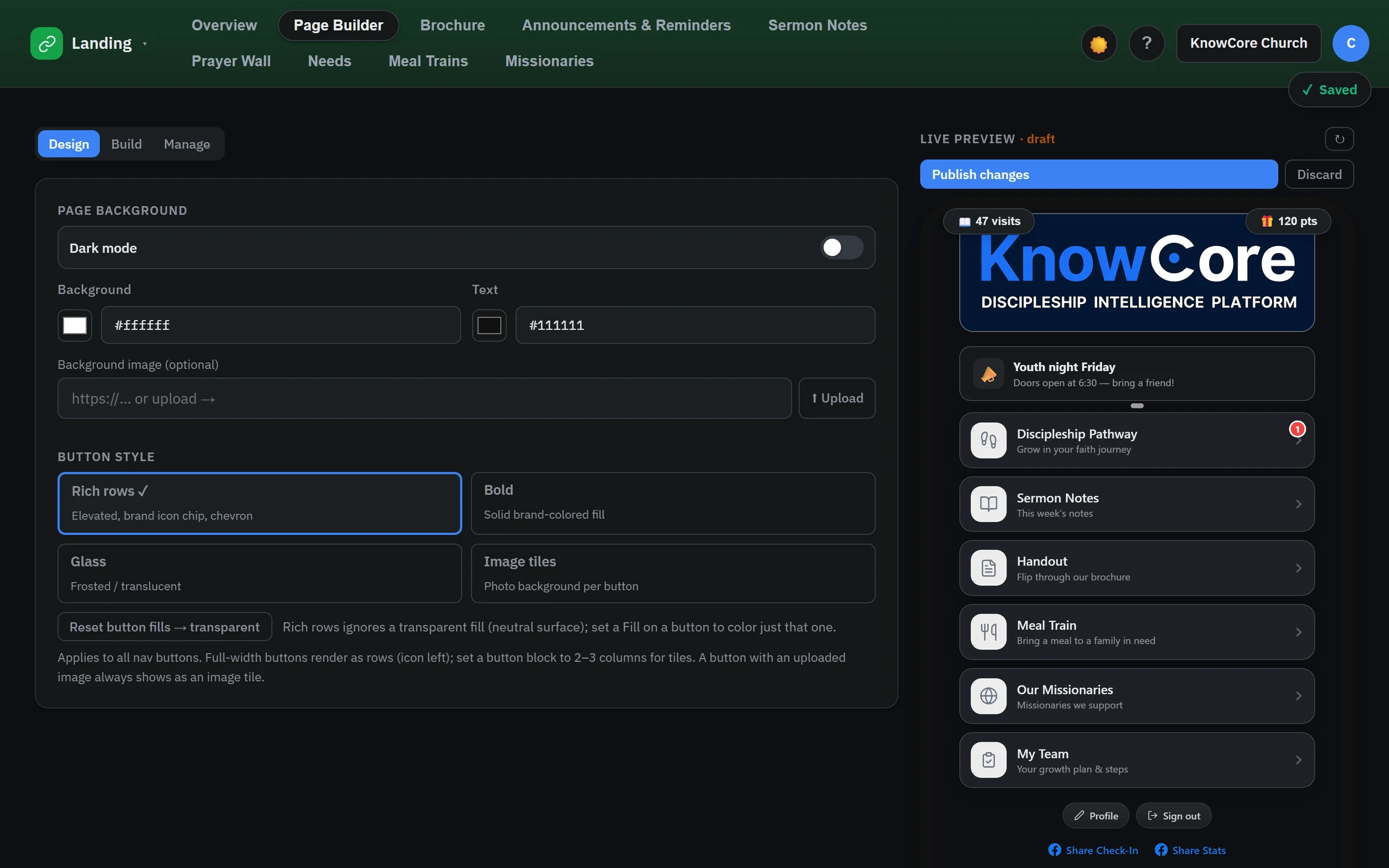Click the live preview refresh icon
1389x868 pixels.
click(x=1339, y=139)
